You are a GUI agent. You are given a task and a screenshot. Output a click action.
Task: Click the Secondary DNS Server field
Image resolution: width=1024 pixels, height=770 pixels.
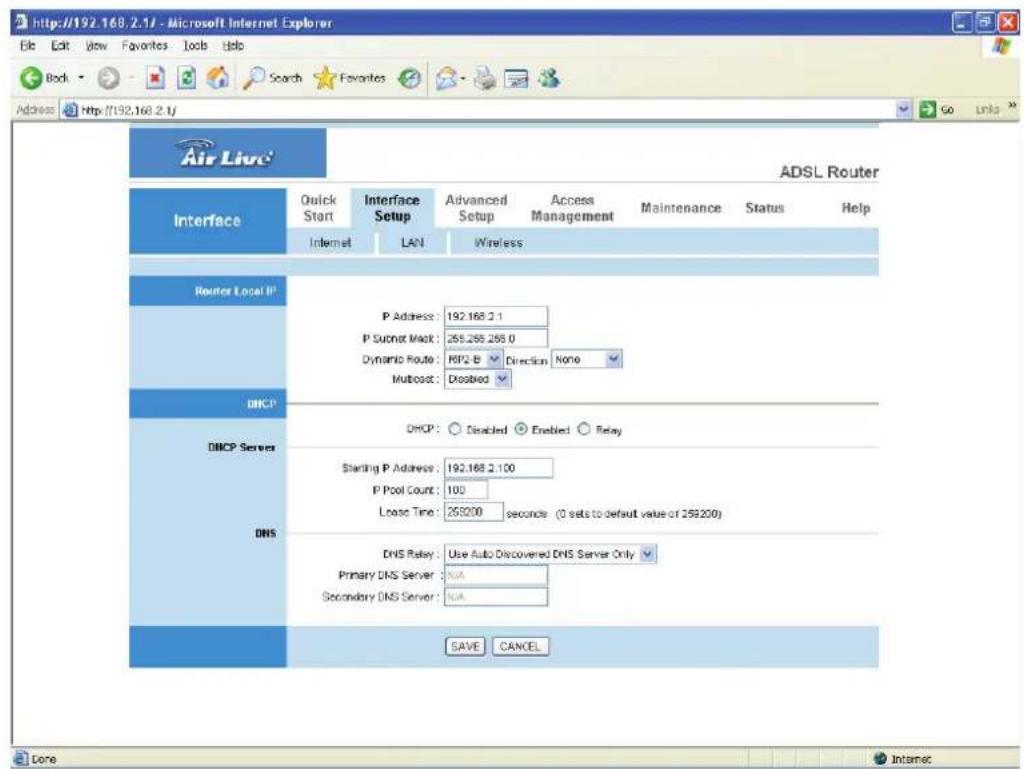496,596
